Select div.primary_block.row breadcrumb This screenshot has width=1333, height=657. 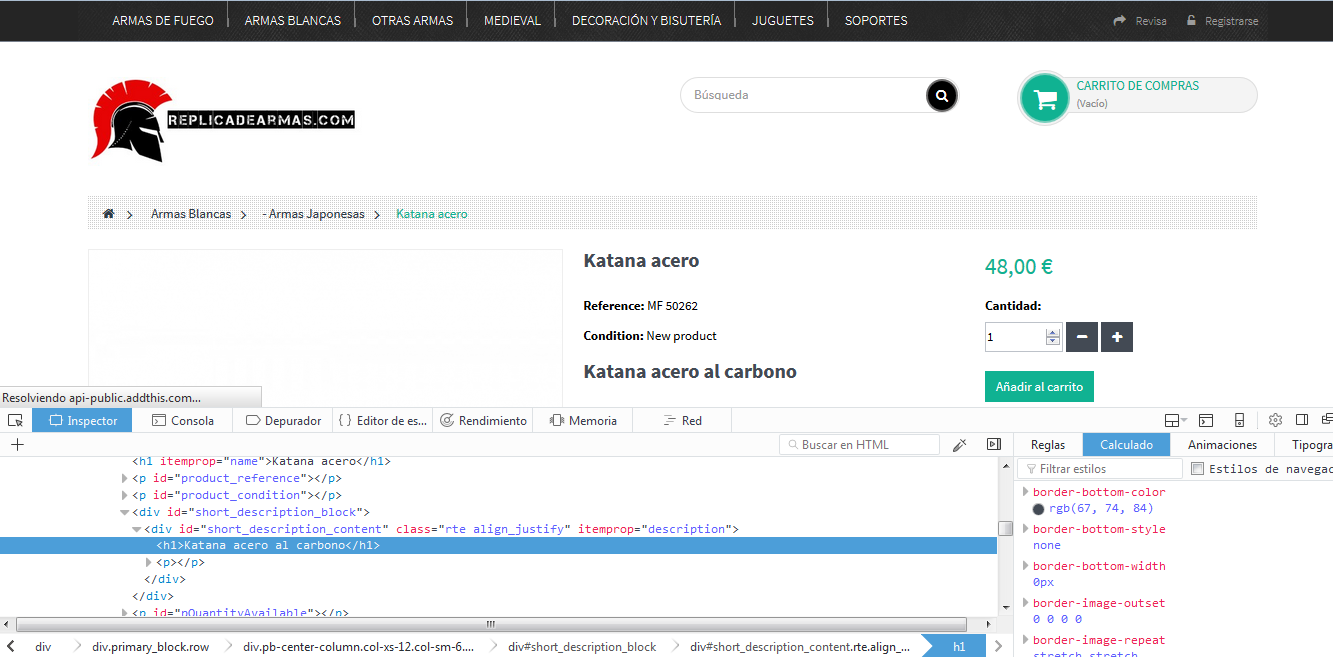point(151,647)
